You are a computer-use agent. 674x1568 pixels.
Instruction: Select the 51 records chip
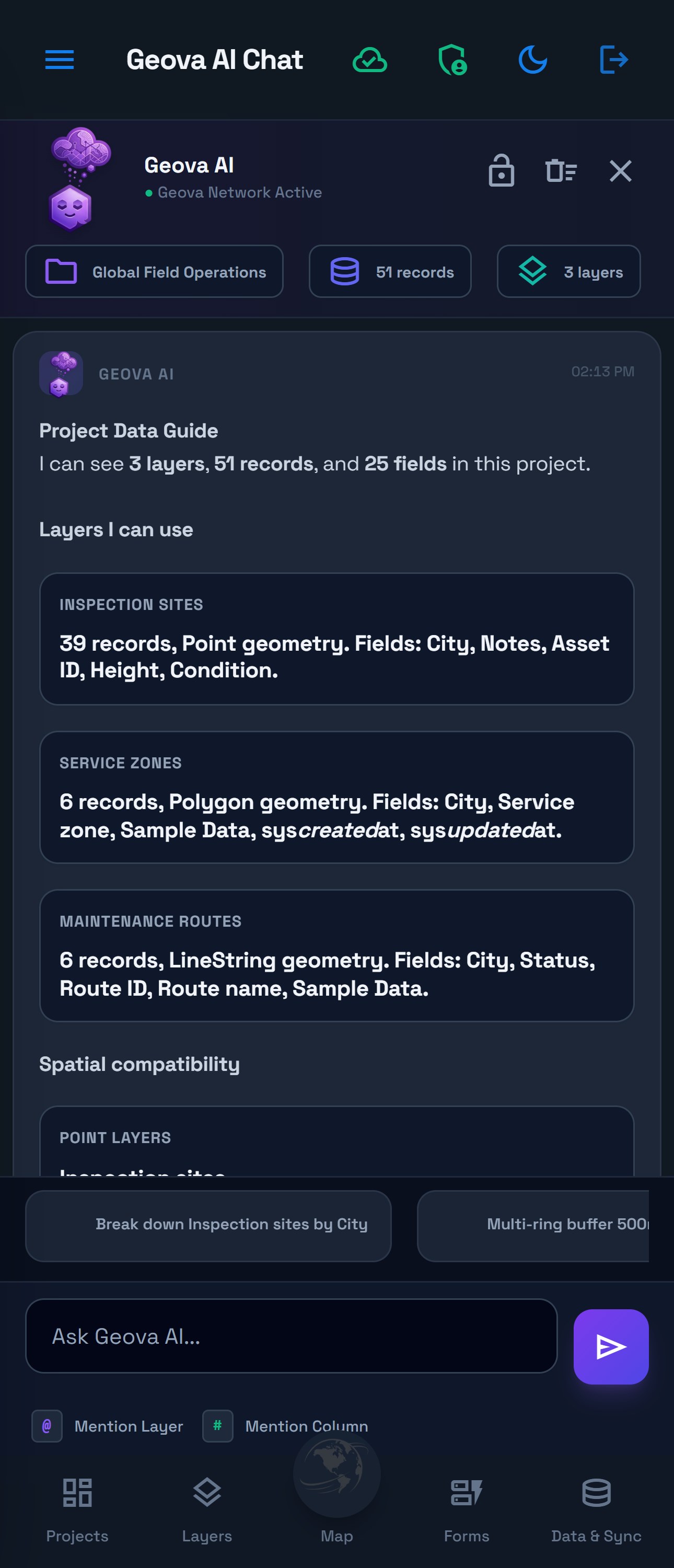(x=390, y=271)
